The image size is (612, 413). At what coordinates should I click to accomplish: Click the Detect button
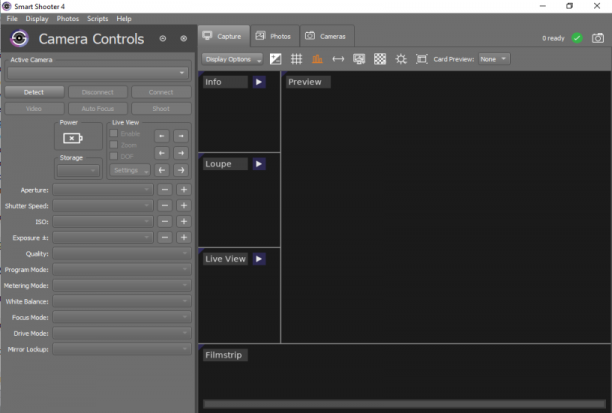pyautogui.click(x=34, y=92)
